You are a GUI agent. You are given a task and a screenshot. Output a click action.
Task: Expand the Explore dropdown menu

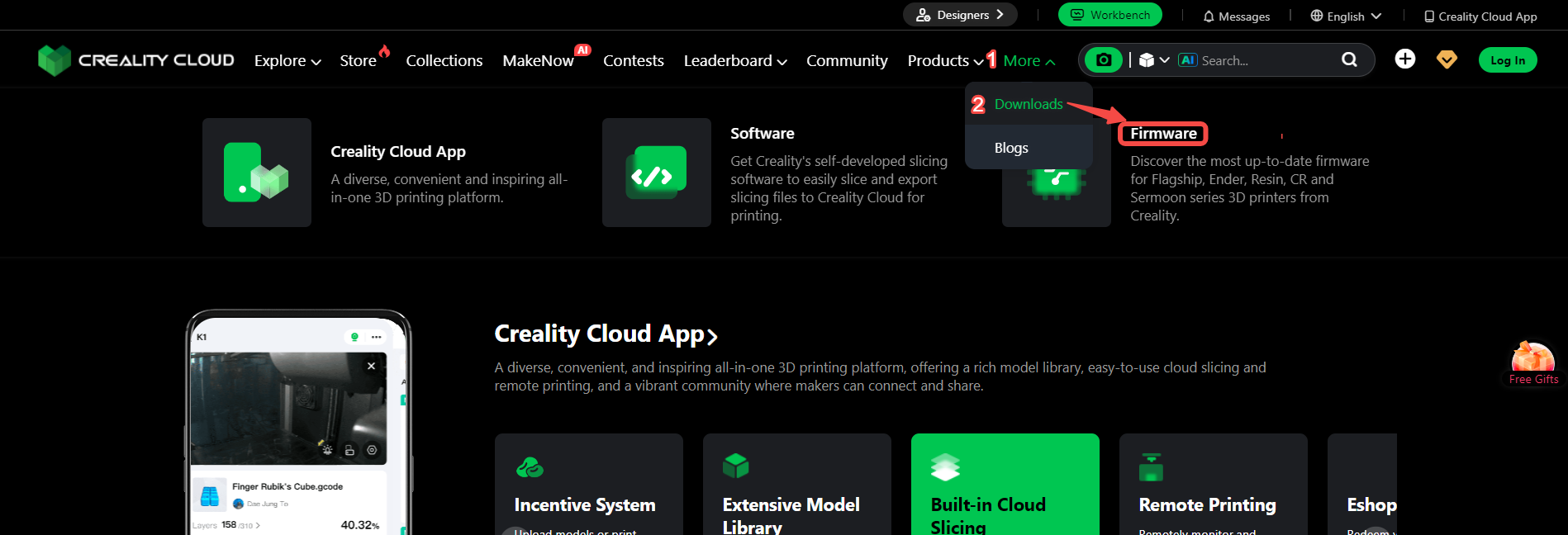[287, 61]
